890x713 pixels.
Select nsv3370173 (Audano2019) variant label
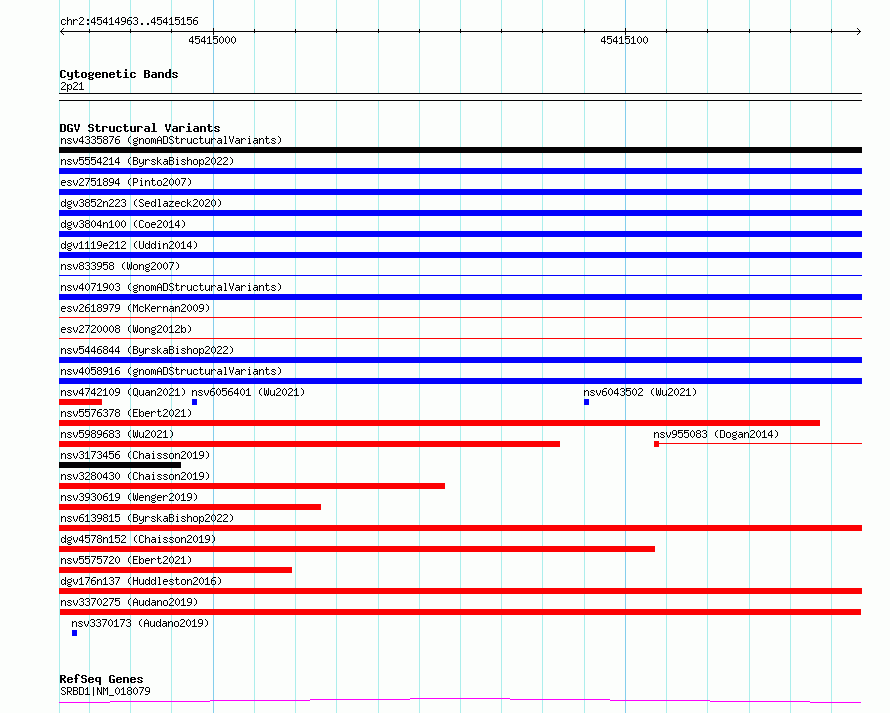click(140, 623)
